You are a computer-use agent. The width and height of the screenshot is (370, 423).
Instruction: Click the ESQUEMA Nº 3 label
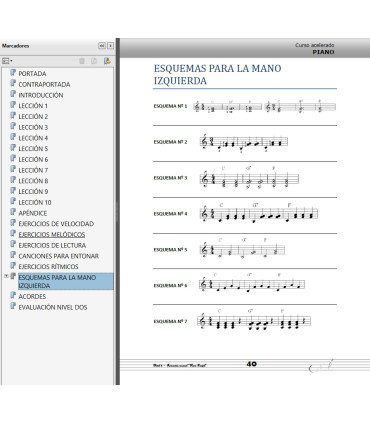coord(170,178)
